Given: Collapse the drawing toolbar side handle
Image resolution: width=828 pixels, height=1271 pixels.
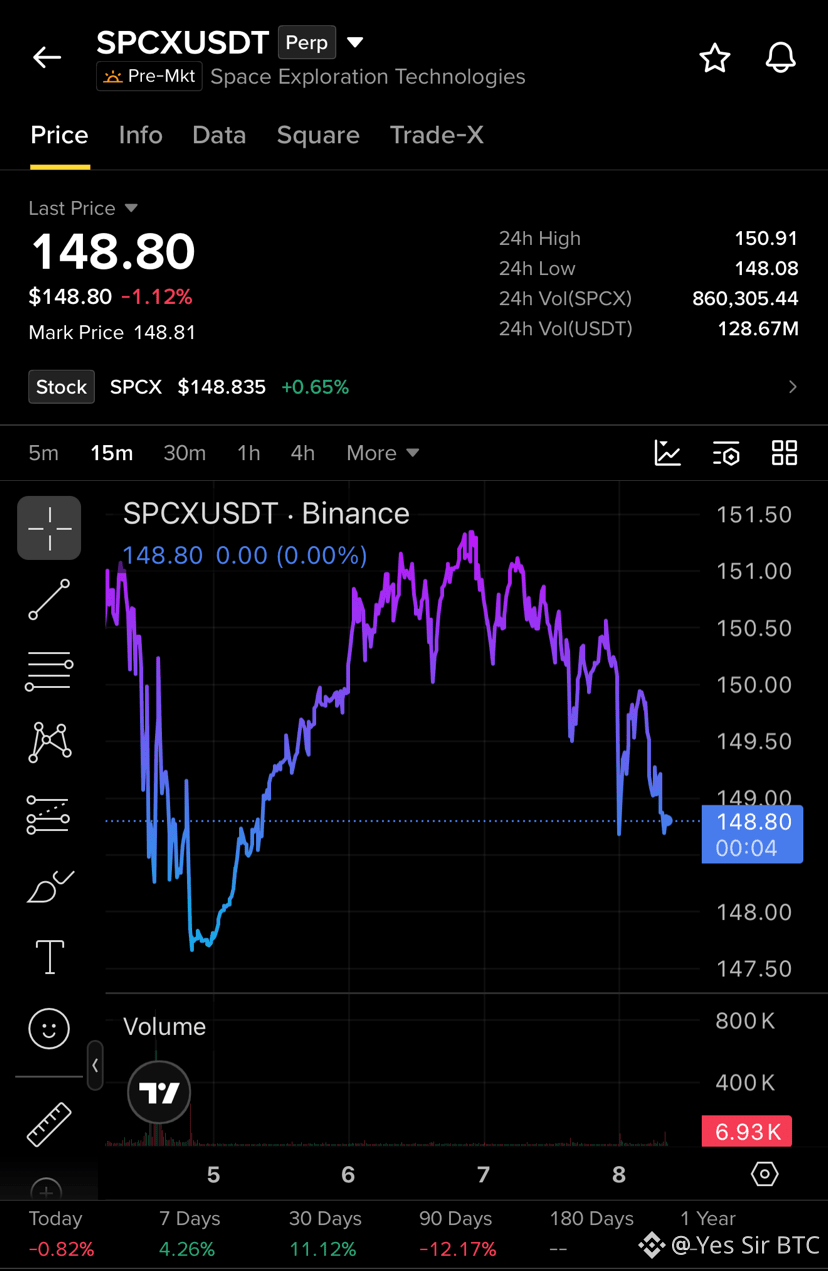Looking at the screenshot, I should [x=95, y=1065].
